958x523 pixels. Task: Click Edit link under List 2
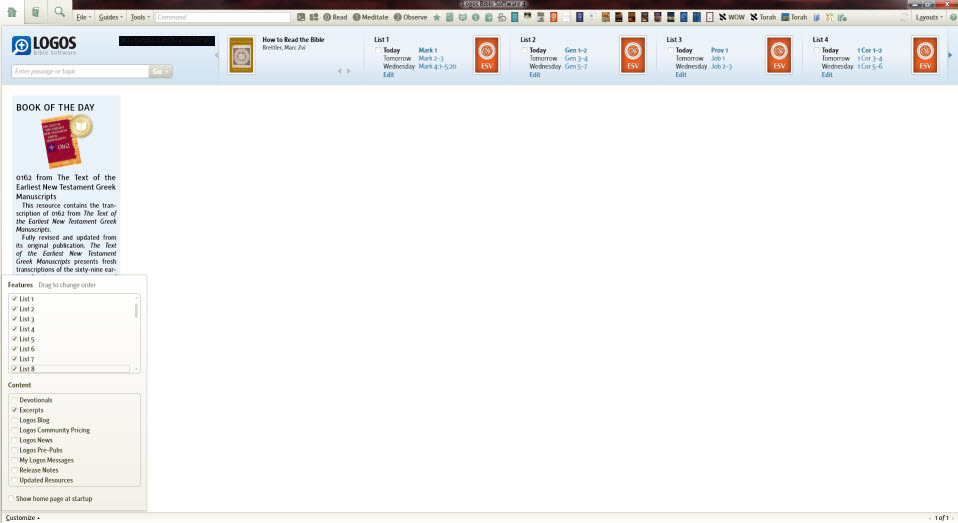coord(535,75)
